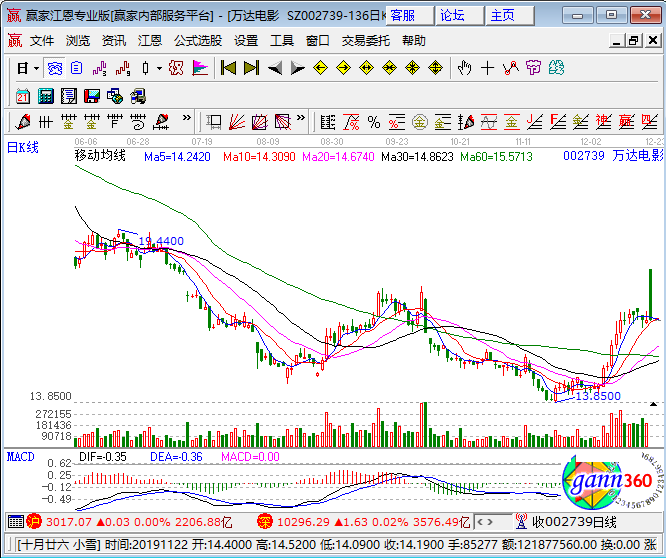Open the blue clipboard list icon

[76, 68]
